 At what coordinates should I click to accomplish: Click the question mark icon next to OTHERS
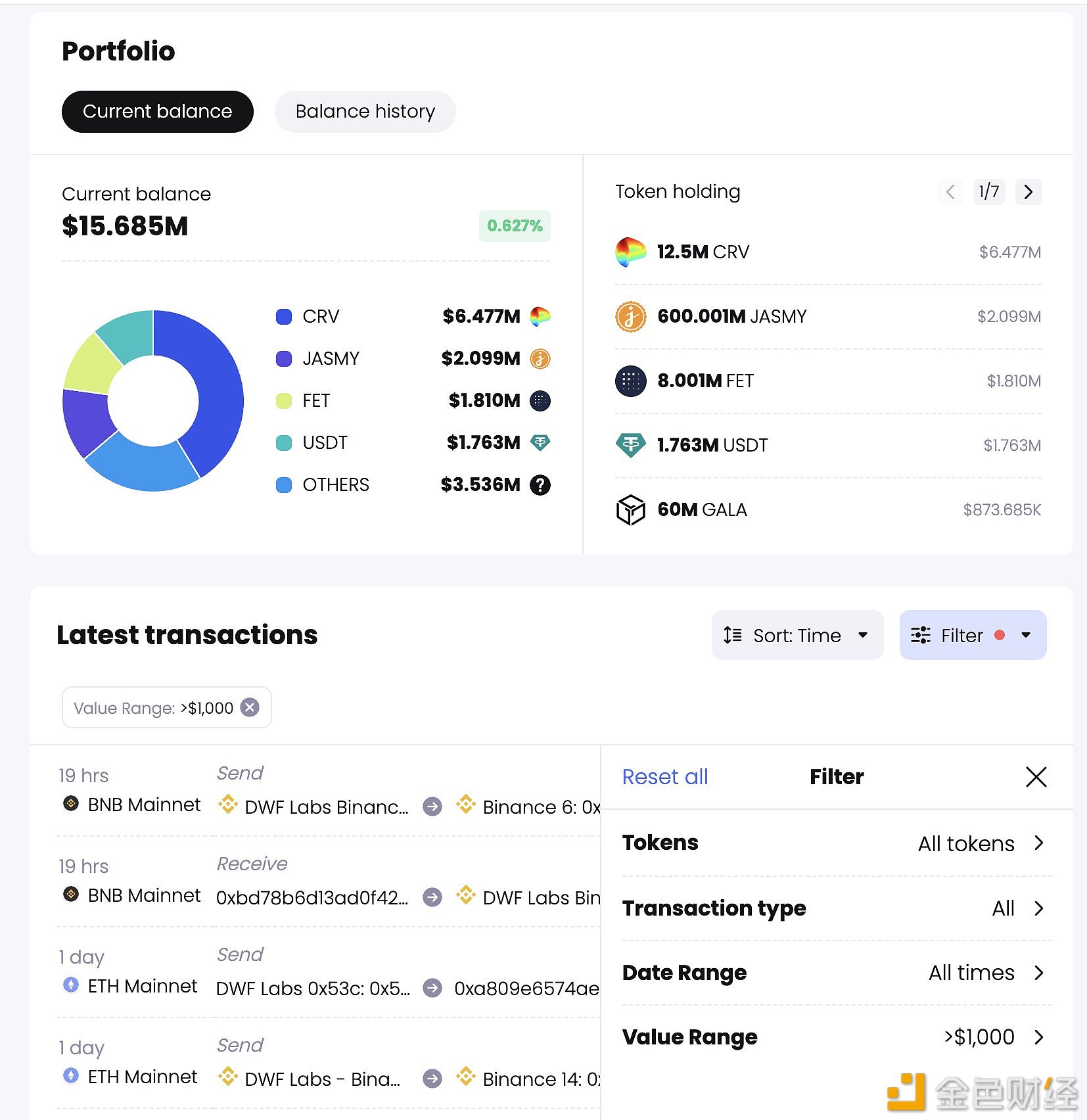point(540,484)
